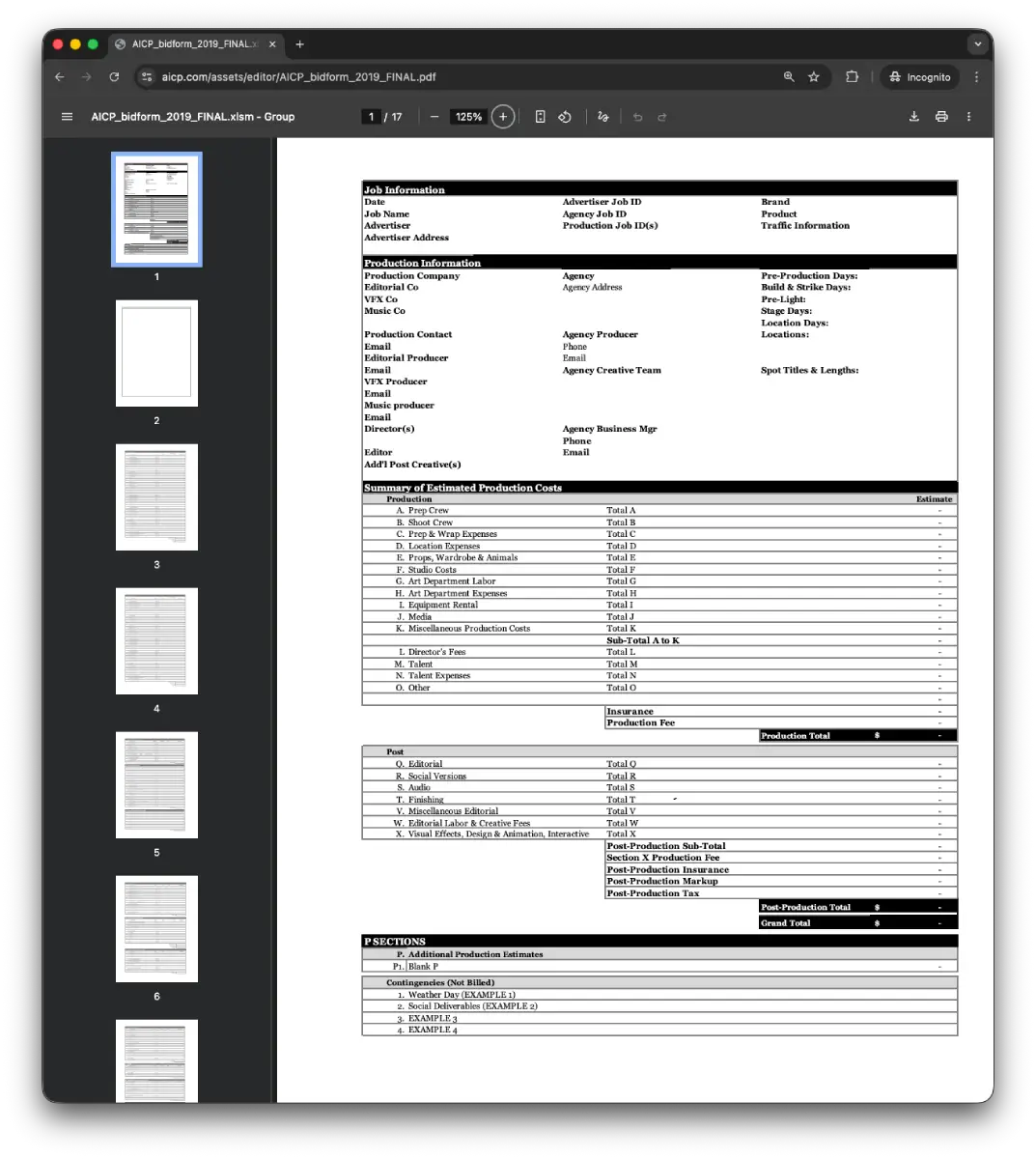The image size is (1036, 1159).
Task: Click the 'Advertiser Address' label
Action: pos(406,238)
